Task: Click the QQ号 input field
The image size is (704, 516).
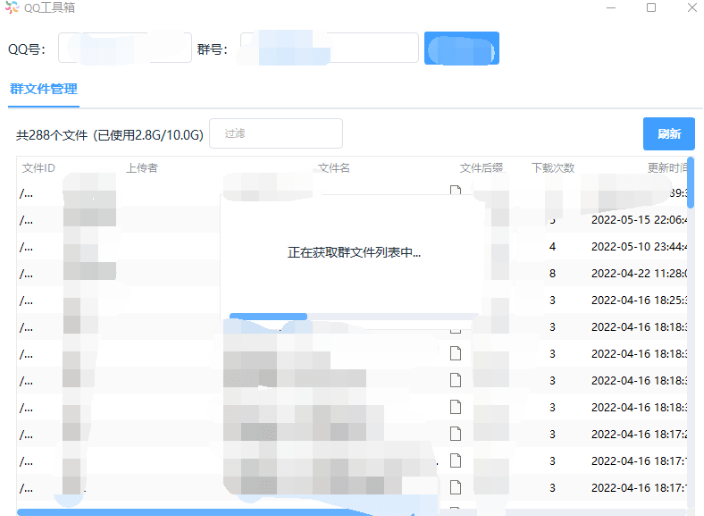Action: pyautogui.click(x=125, y=48)
